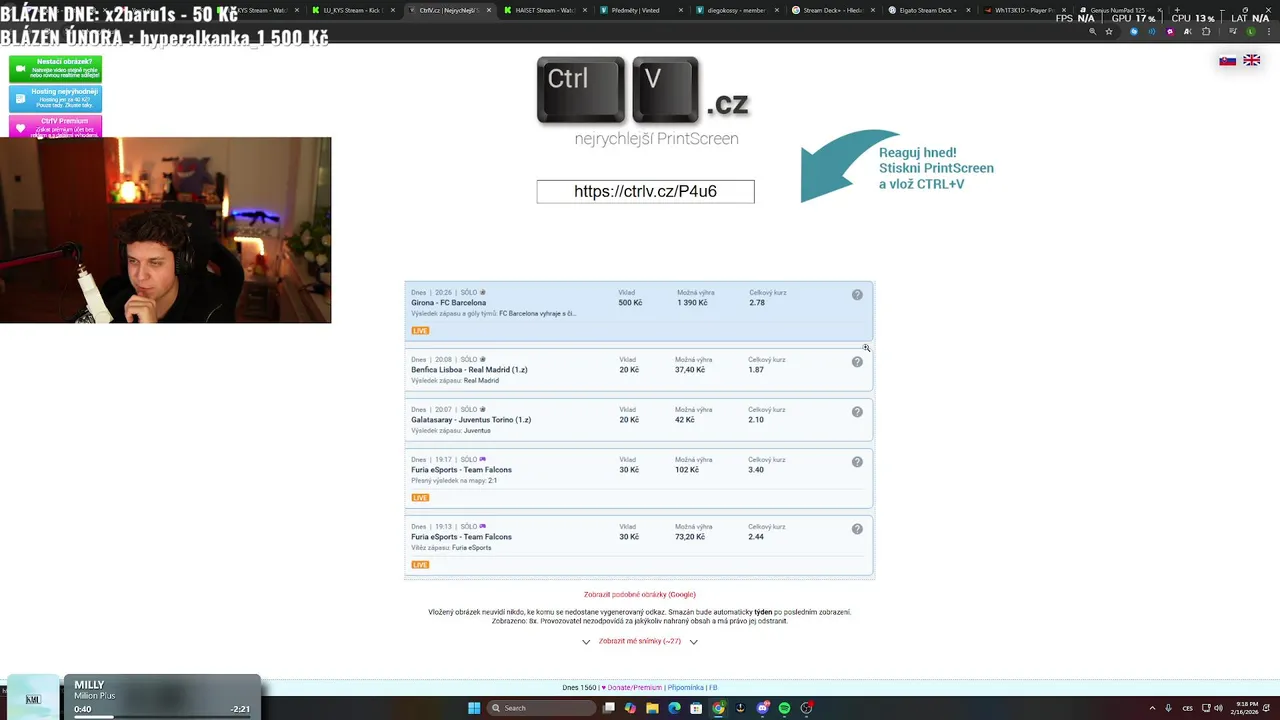
Task: Click 'Girona - FC Barcelona' match name
Action: click(x=448, y=303)
